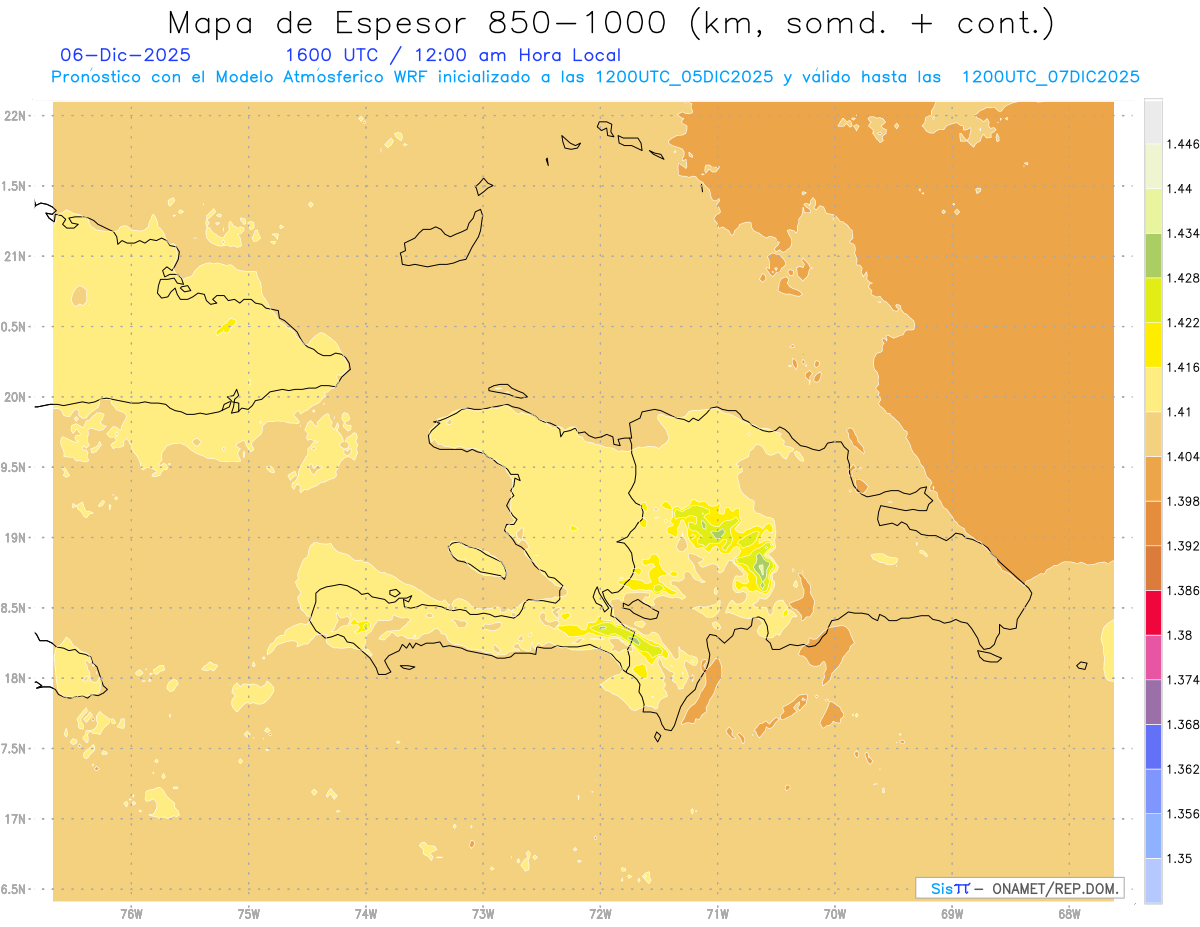Click the initialization text "1200UTC_05DIC2025"
Screen dimensions: 1200x927
[x=684, y=77]
